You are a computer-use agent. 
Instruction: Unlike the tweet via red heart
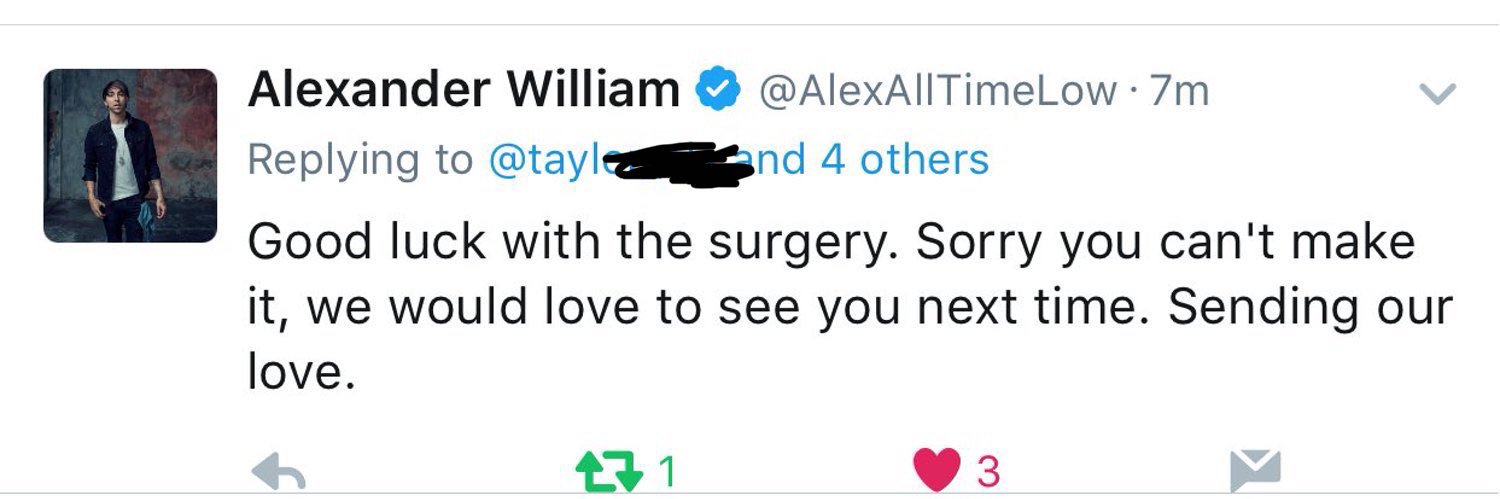click(x=935, y=471)
